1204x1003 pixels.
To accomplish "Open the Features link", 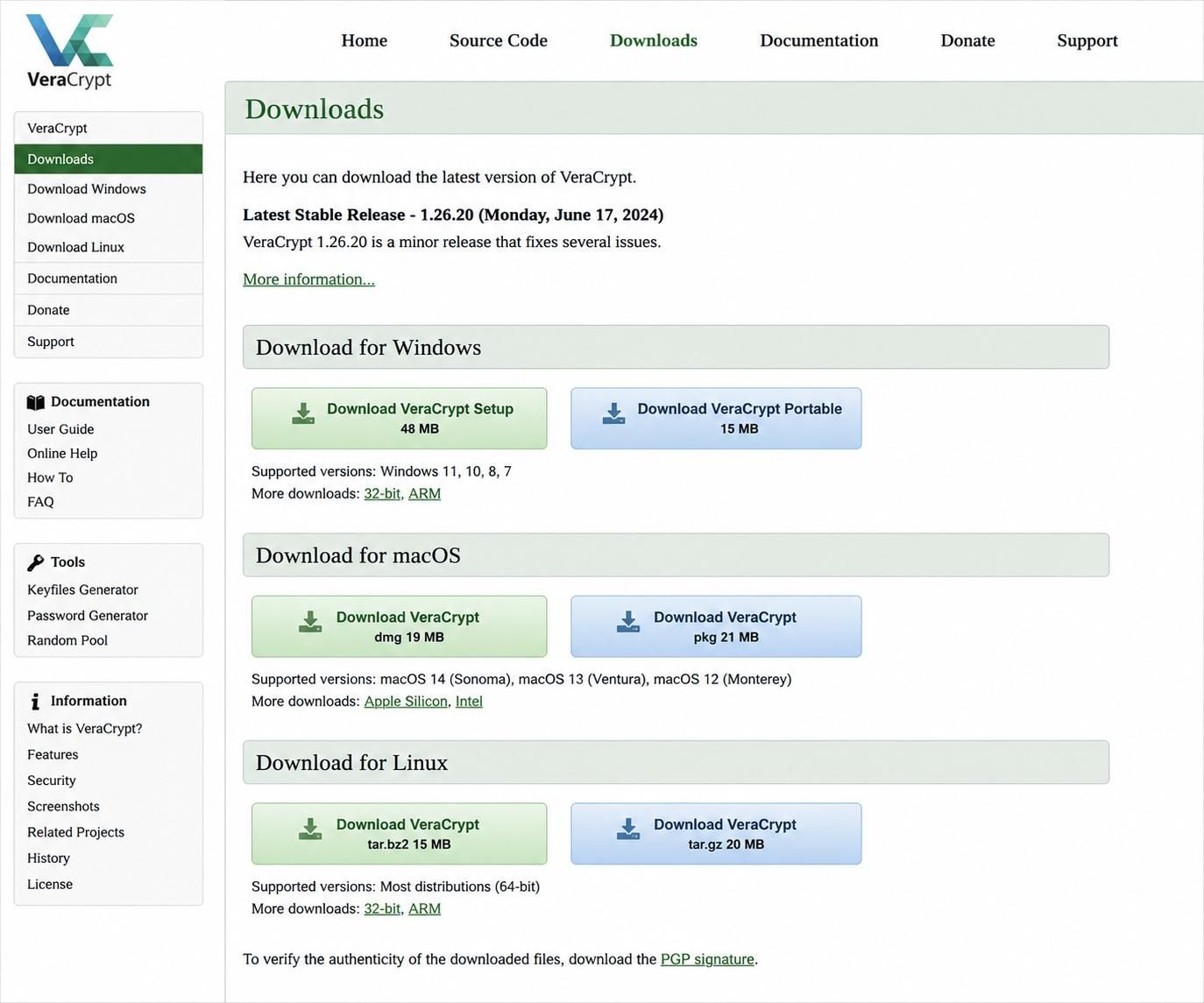I will pyautogui.click(x=53, y=755).
